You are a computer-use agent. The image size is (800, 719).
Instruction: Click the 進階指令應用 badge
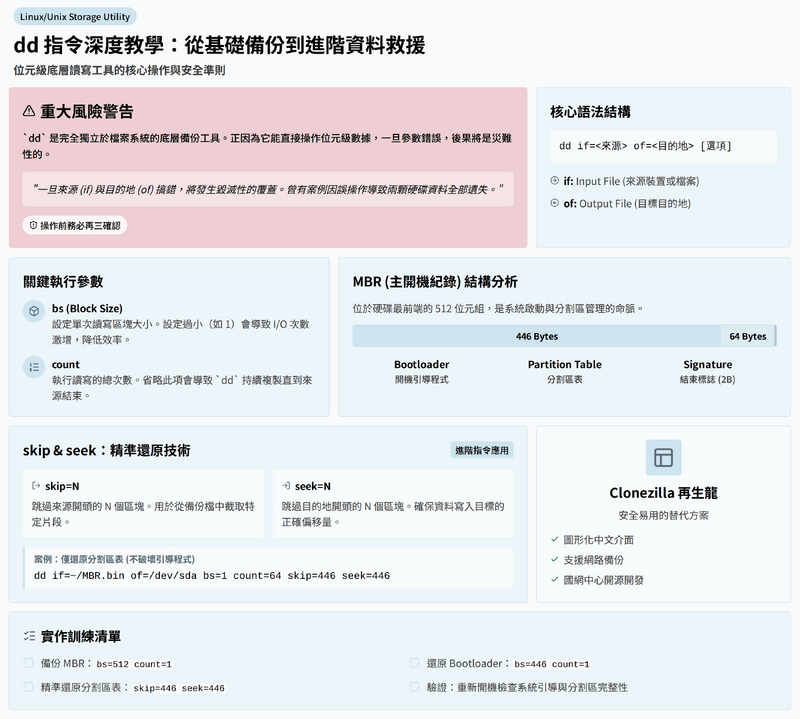click(x=482, y=450)
